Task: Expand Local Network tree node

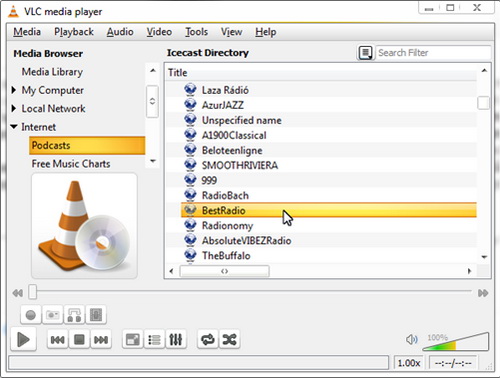Action: (x=14, y=108)
